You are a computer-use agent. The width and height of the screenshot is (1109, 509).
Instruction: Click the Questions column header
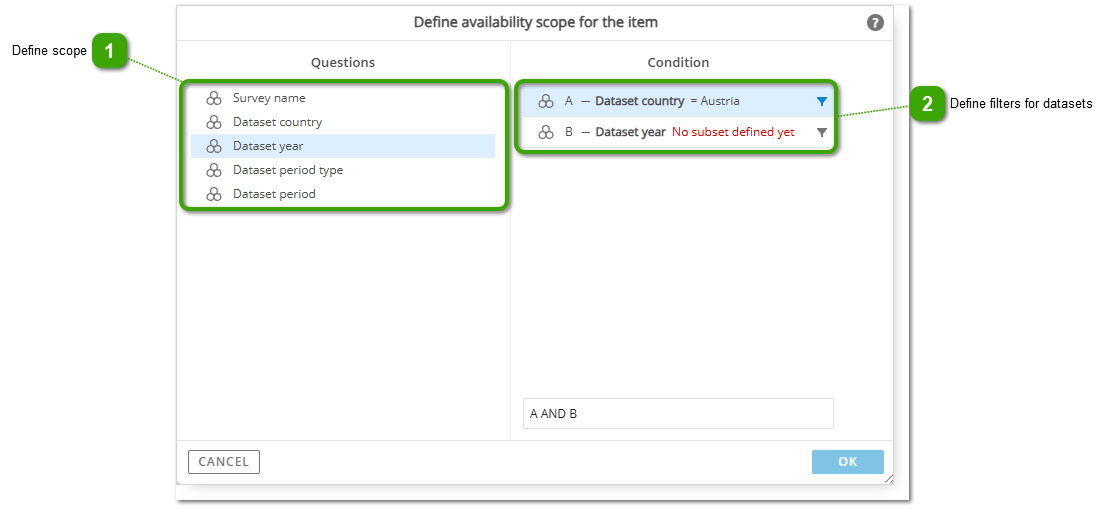click(x=343, y=62)
